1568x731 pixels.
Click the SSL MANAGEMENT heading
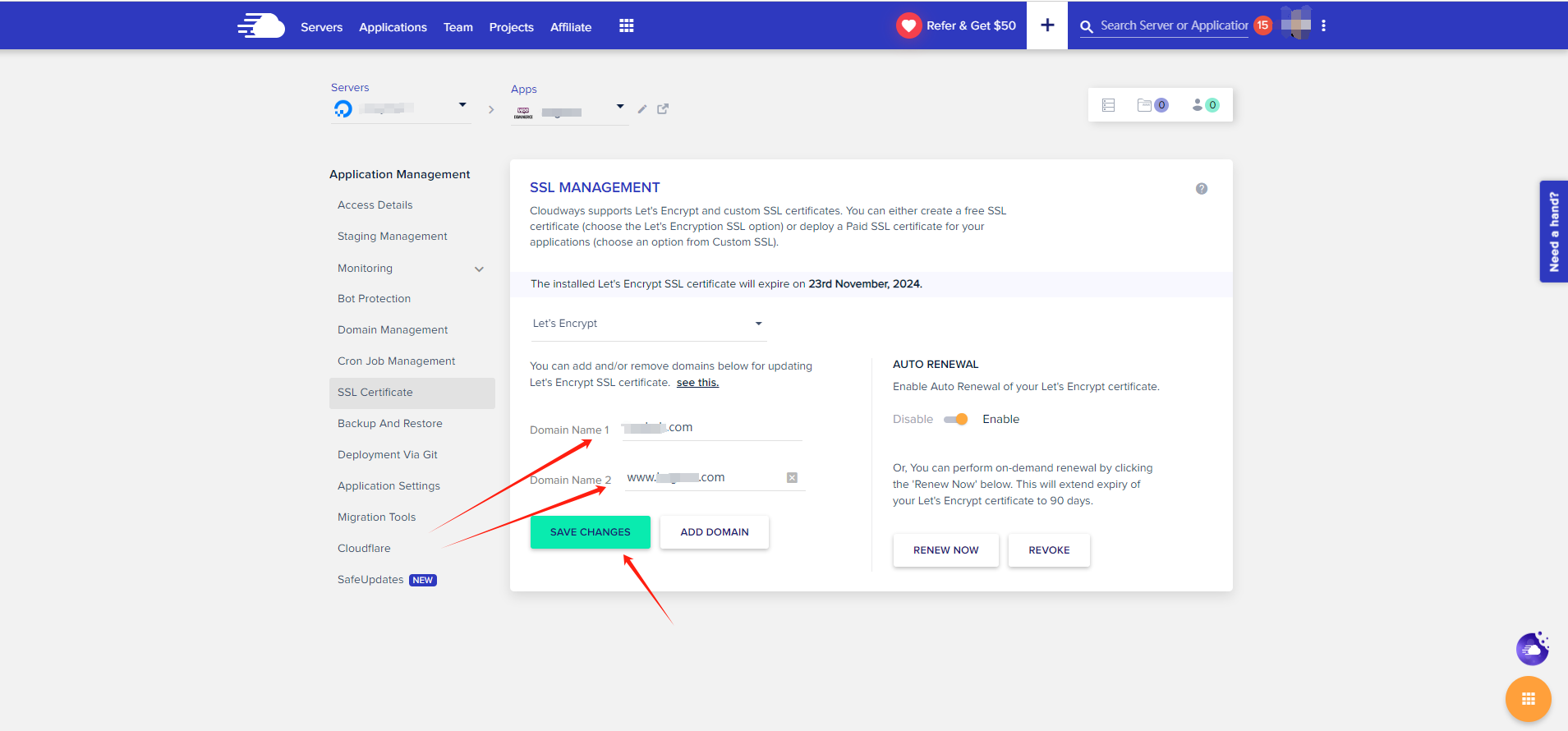(595, 187)
